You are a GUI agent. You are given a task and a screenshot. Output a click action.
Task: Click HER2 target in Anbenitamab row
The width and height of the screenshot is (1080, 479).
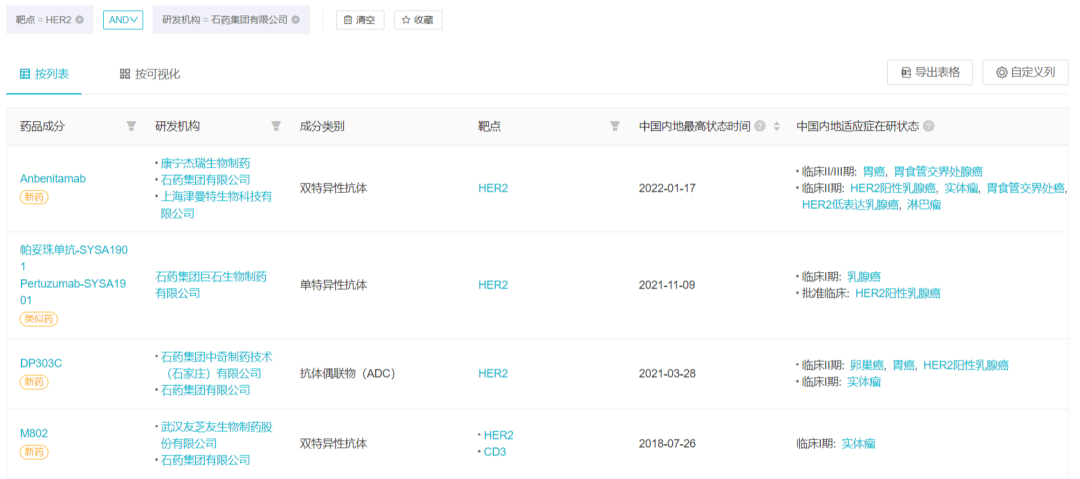click(493, 187)
